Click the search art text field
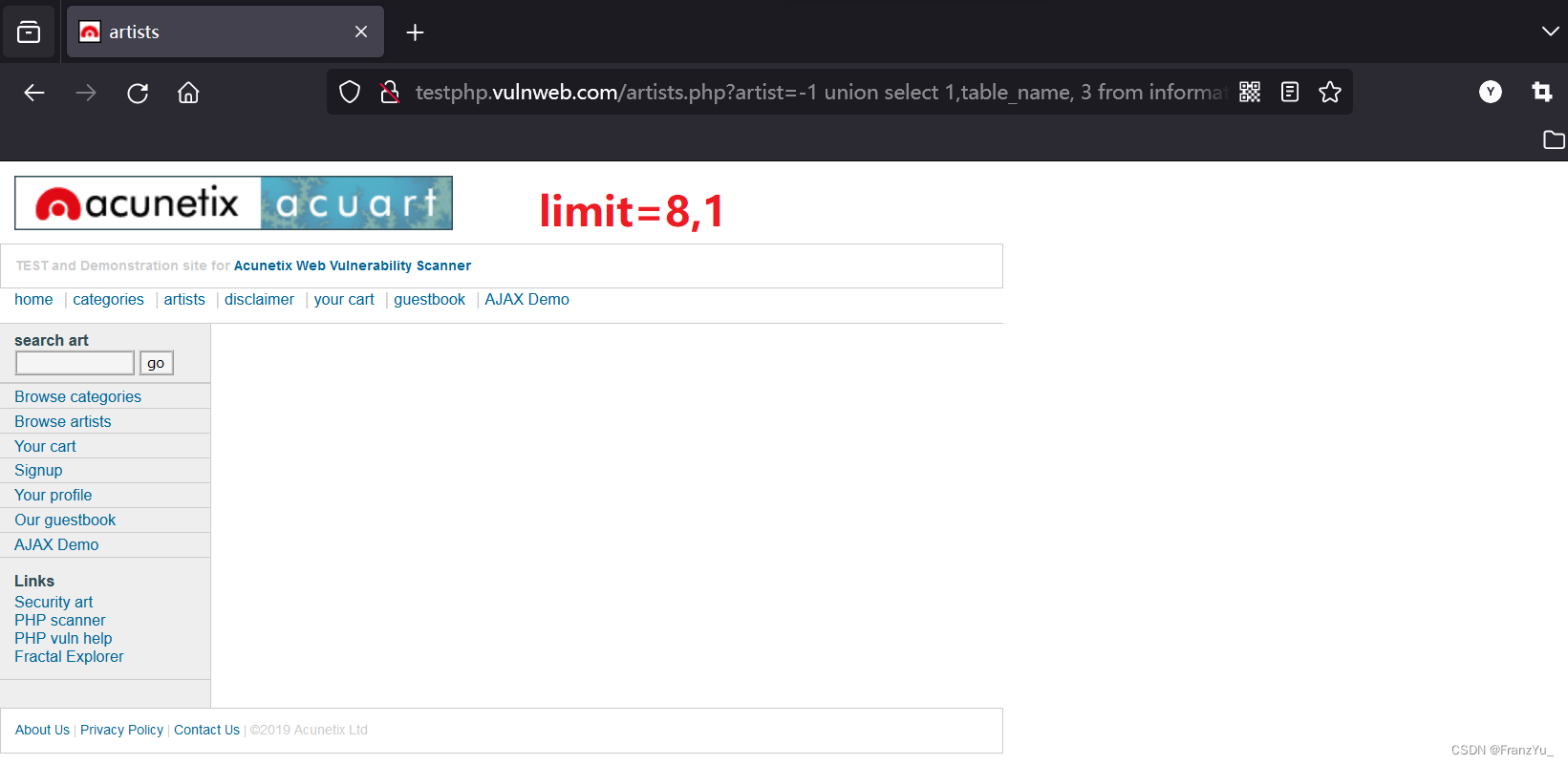 point(75,363)
